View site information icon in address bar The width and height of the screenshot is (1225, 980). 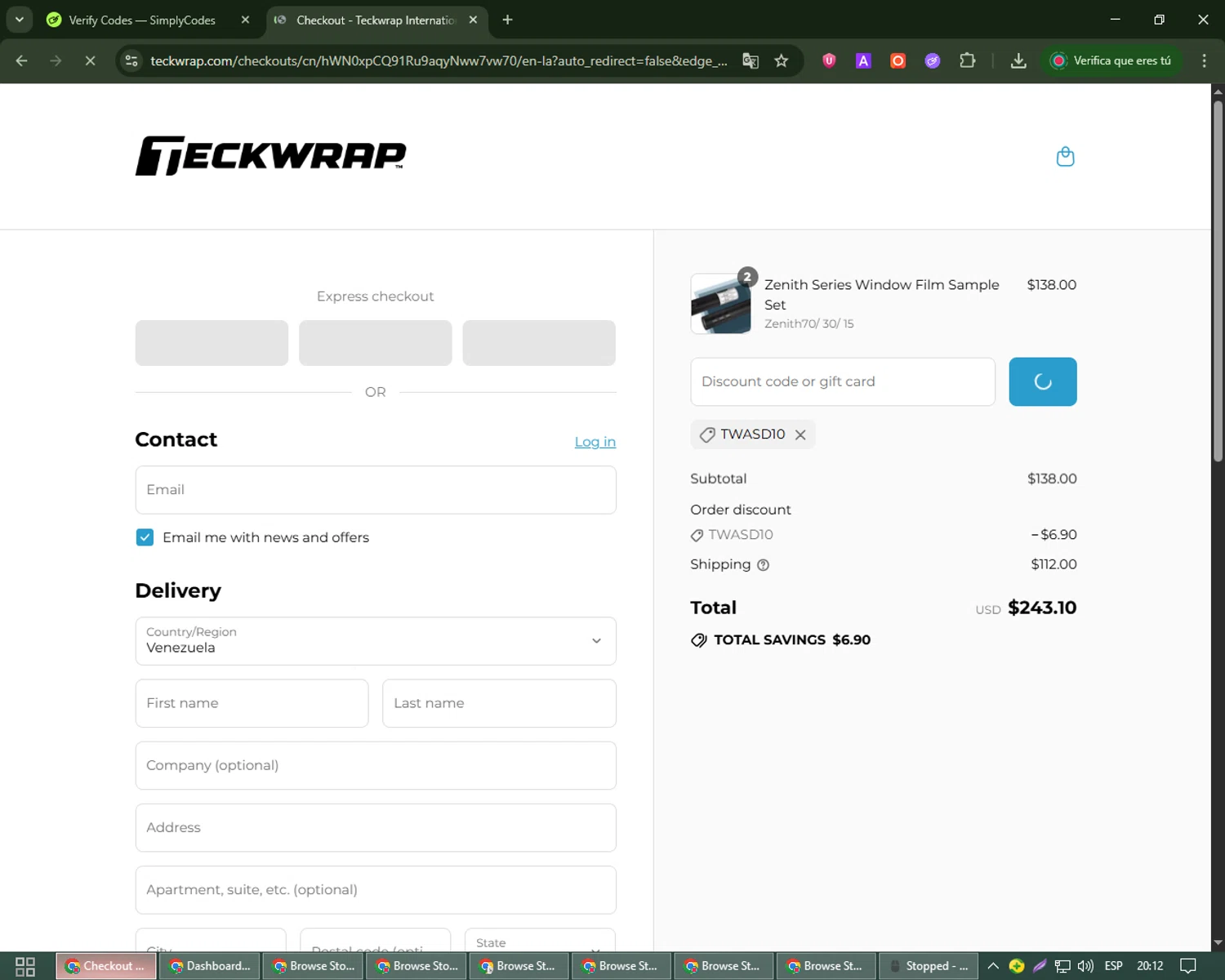pos(131,60)
